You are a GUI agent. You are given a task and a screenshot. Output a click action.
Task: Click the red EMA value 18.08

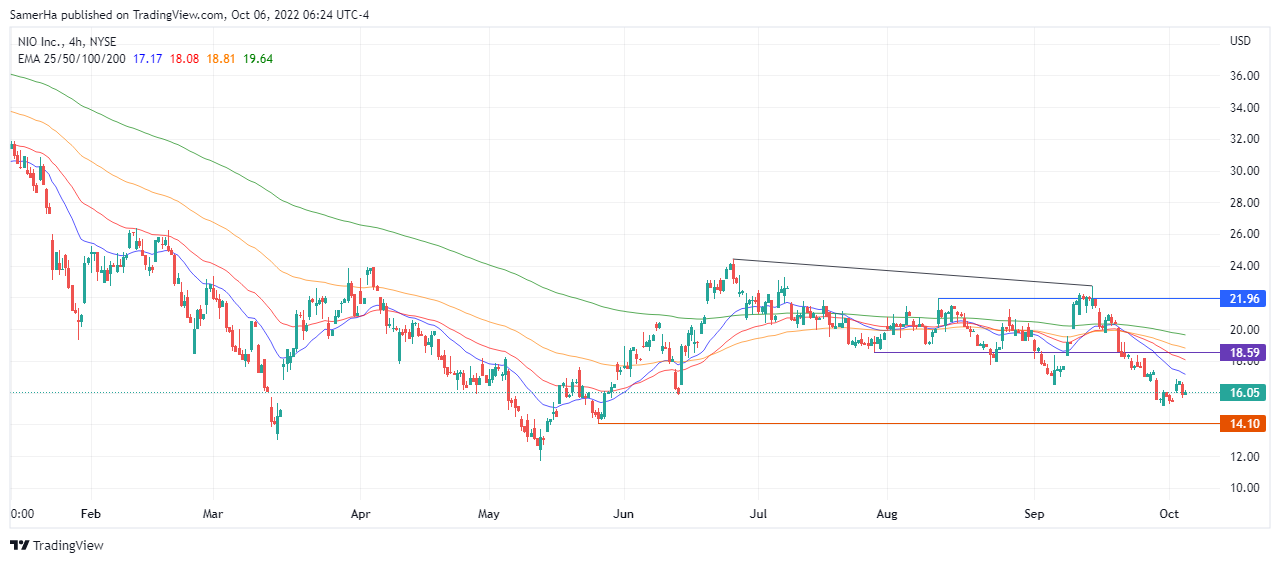click(x=184, y=59)
